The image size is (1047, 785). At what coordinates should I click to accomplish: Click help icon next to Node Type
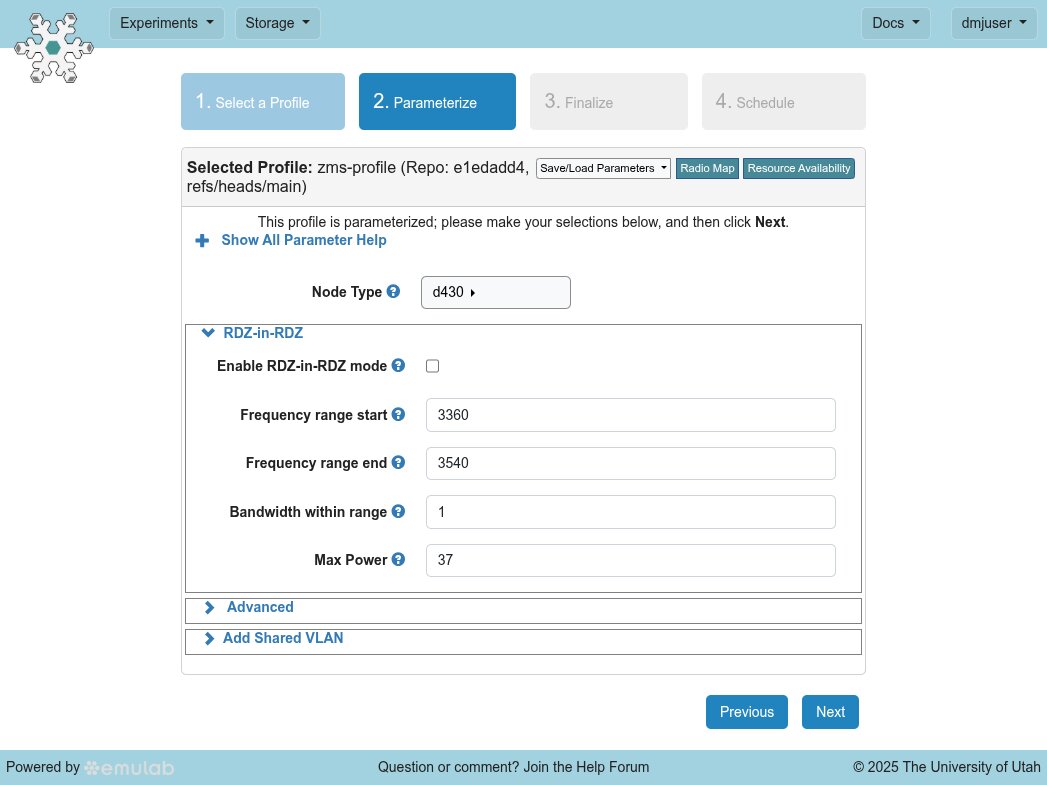(393, 292)
